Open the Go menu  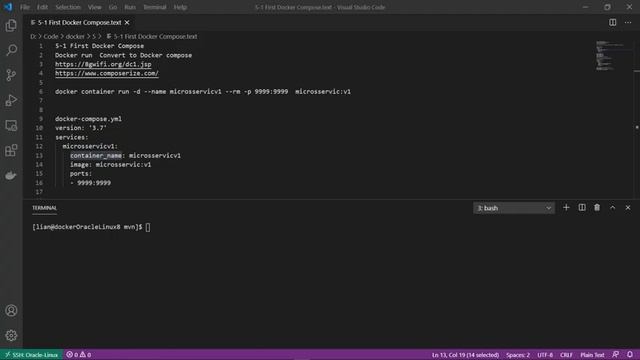tap(113, 7)
